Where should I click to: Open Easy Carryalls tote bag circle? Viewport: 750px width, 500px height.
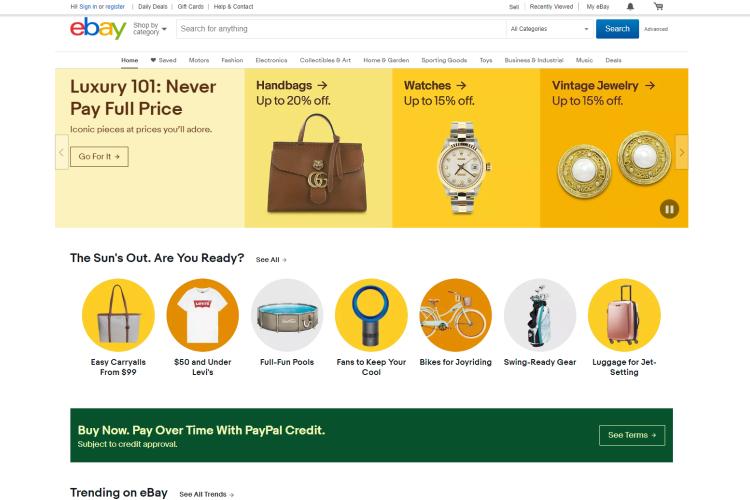[x=118, y=315]
